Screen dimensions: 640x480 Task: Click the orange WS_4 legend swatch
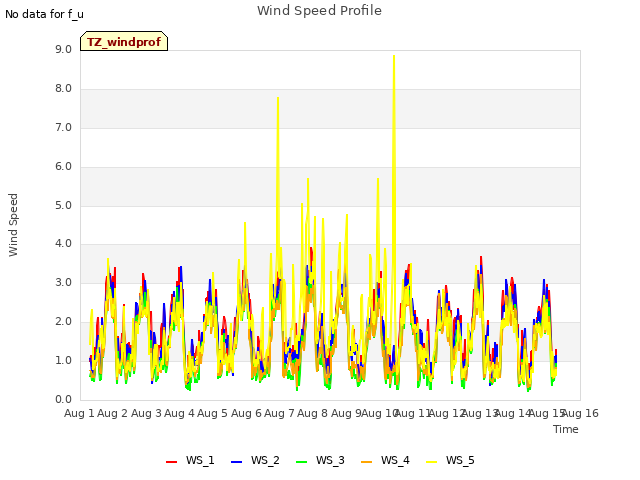click(367, 462)
